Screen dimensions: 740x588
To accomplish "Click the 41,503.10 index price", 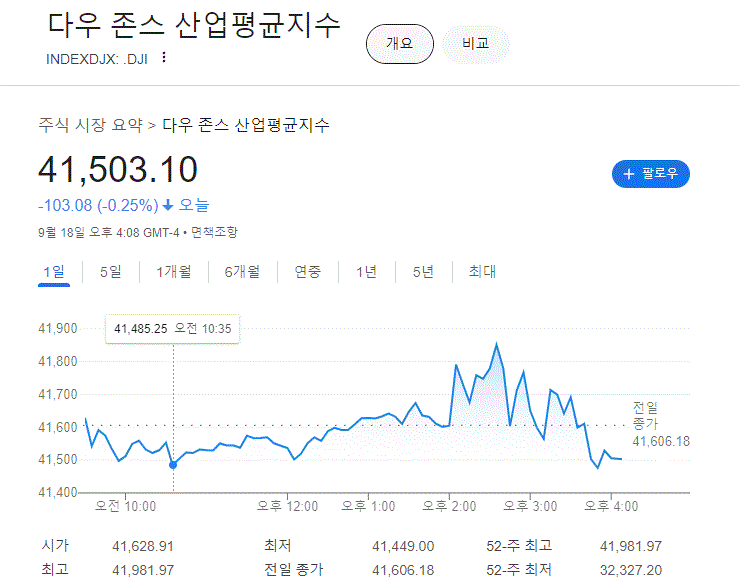I will (x=118, y=170).
